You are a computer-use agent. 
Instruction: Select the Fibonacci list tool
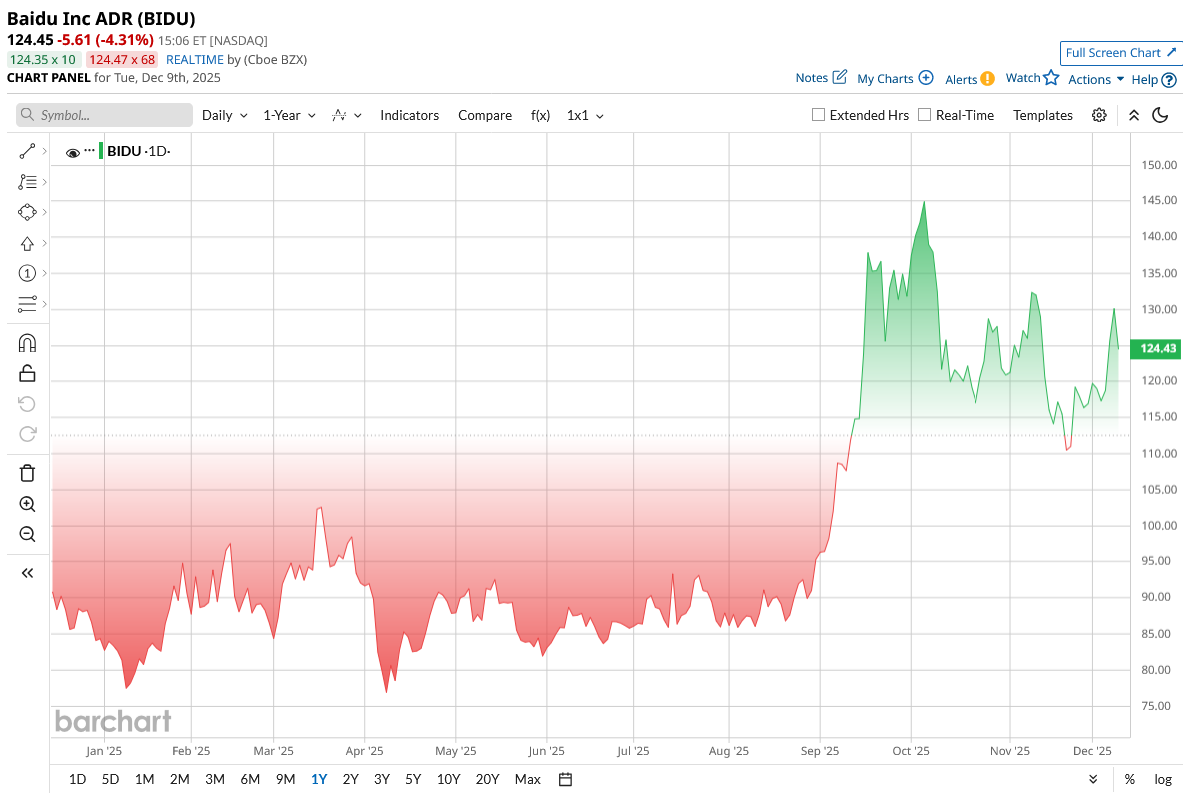coord(27,182)
